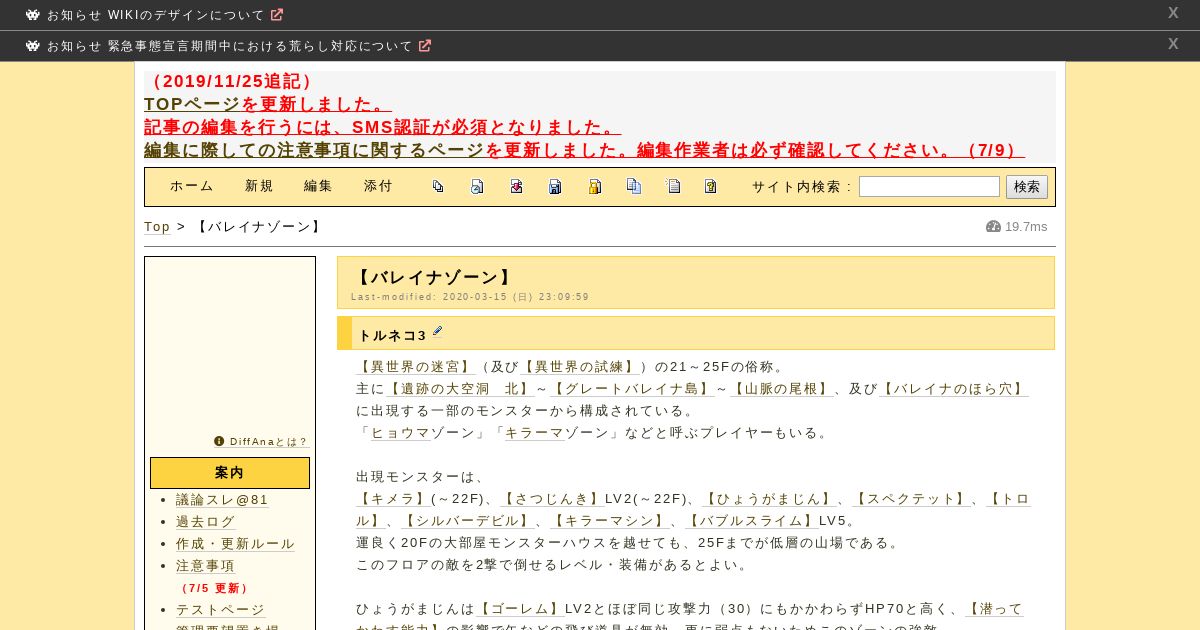The width and height of the screenshot is (1200, 630).
Task: Open the 【バブルスライム】 monster link
Action: tap(752, 521)
